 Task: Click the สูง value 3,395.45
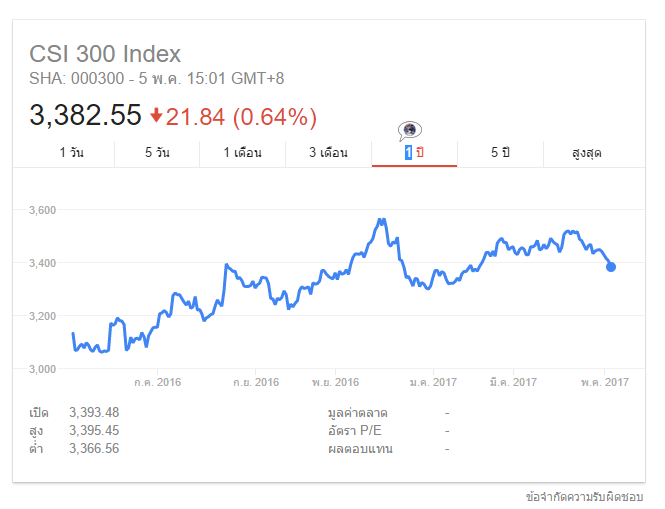94,431
